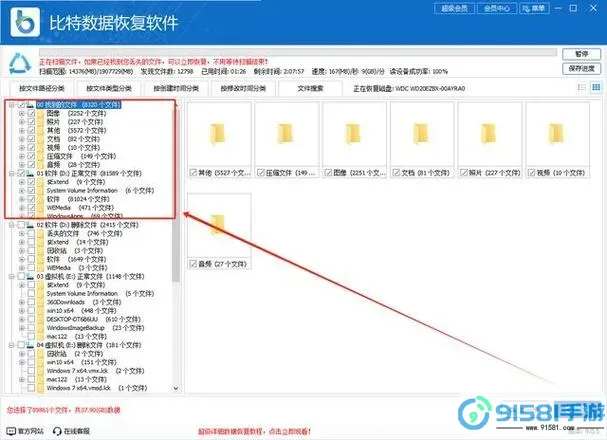Uncheck the 音频 (27个文件) thumbnail checkbox
This screenshot has height=440, width=607.
pos(193,264)
